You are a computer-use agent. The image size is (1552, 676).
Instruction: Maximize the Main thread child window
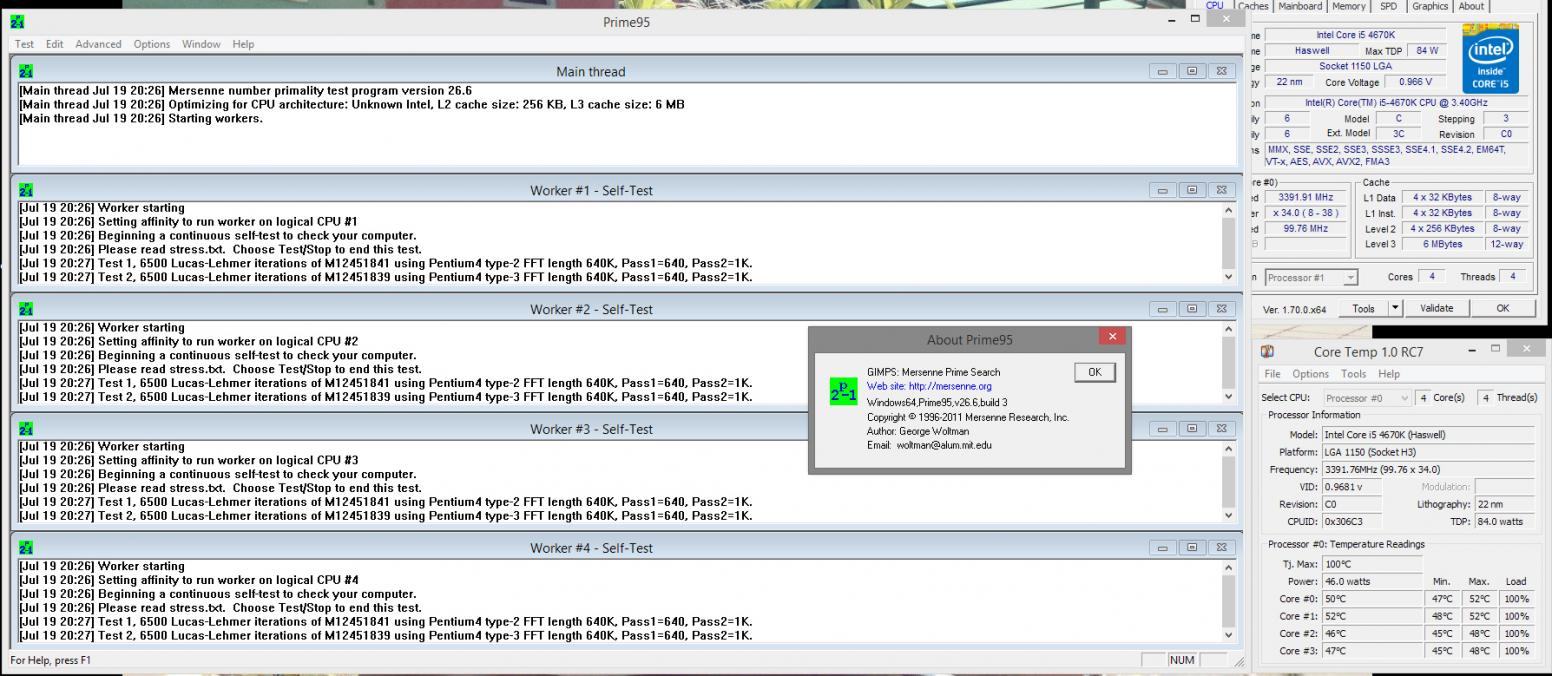[1191, 71]
